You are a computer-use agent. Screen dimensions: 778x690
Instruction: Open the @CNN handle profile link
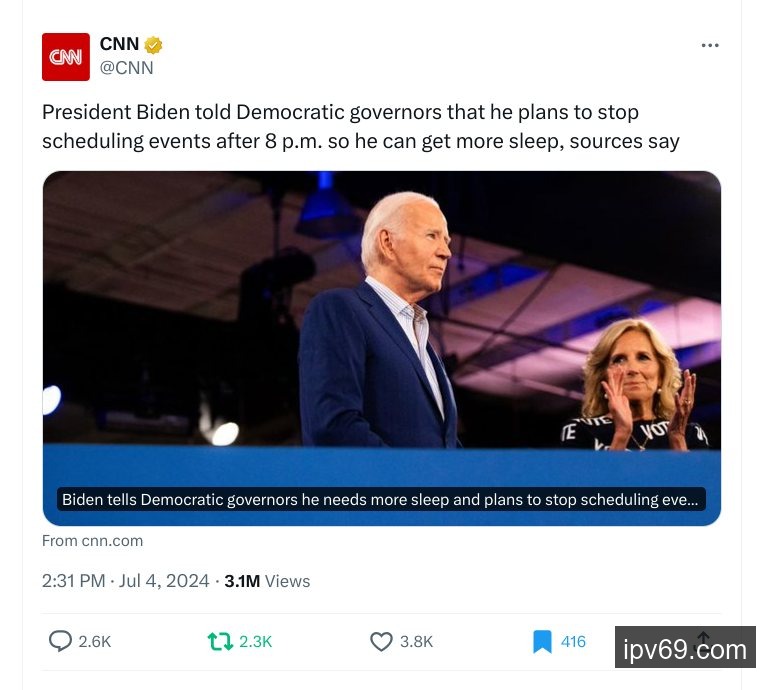click(126, 68)
